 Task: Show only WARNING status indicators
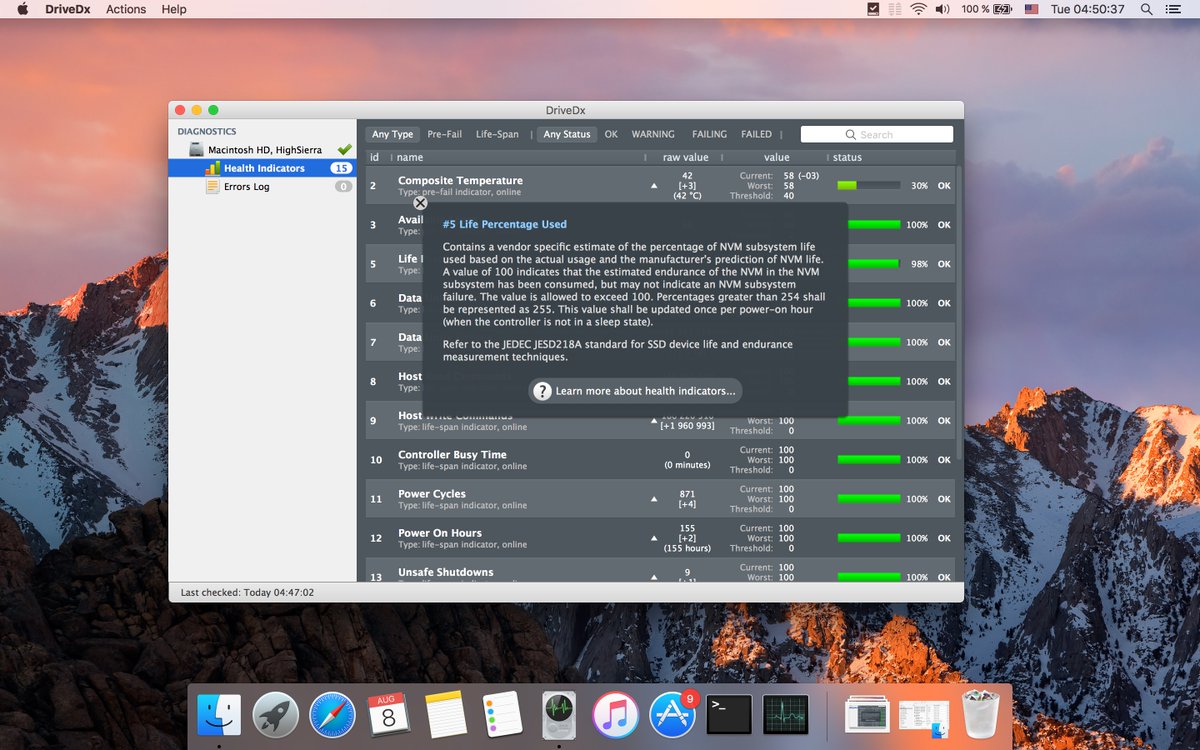[x=653, y=134]
